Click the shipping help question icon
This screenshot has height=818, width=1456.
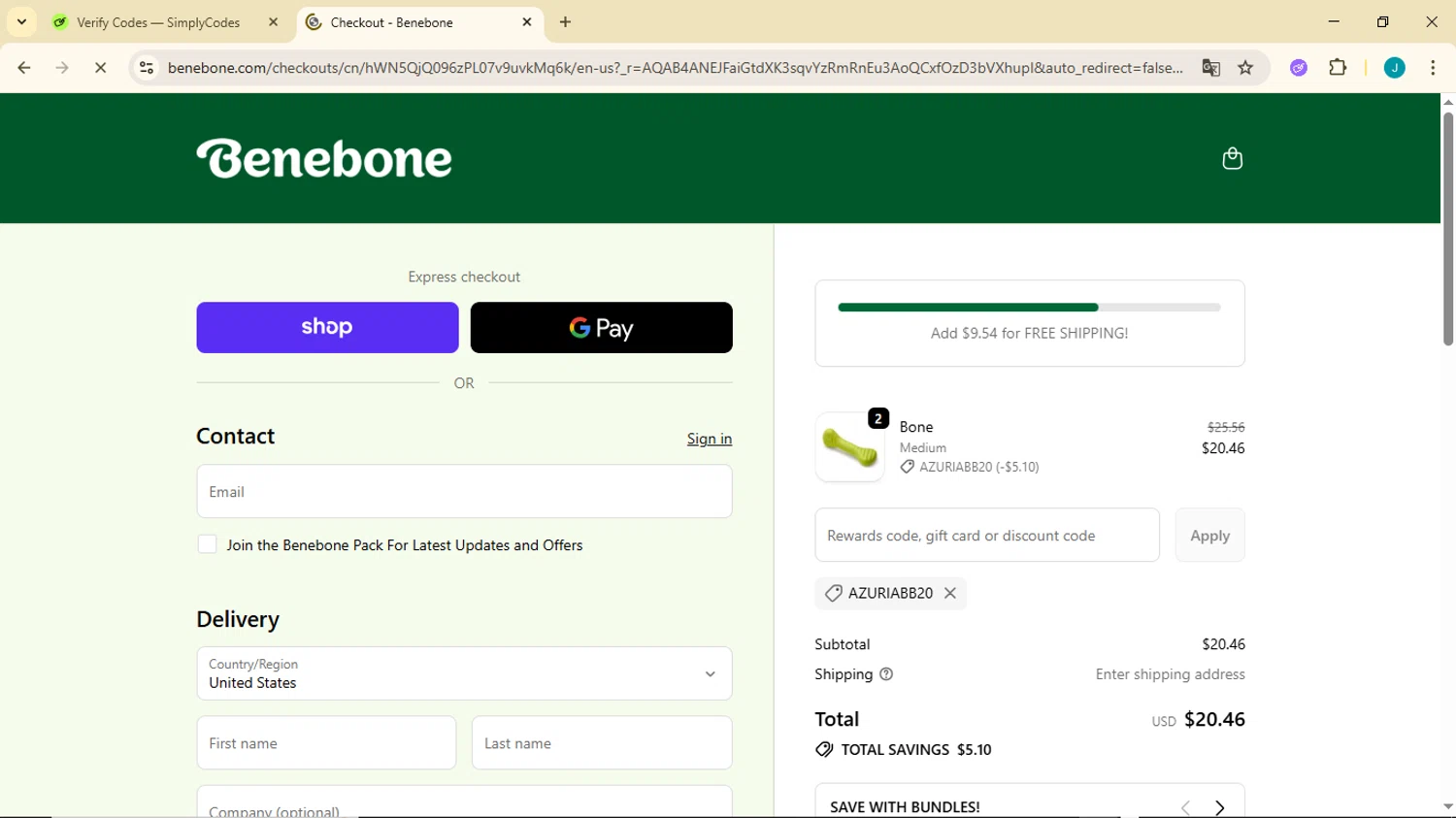886,674
